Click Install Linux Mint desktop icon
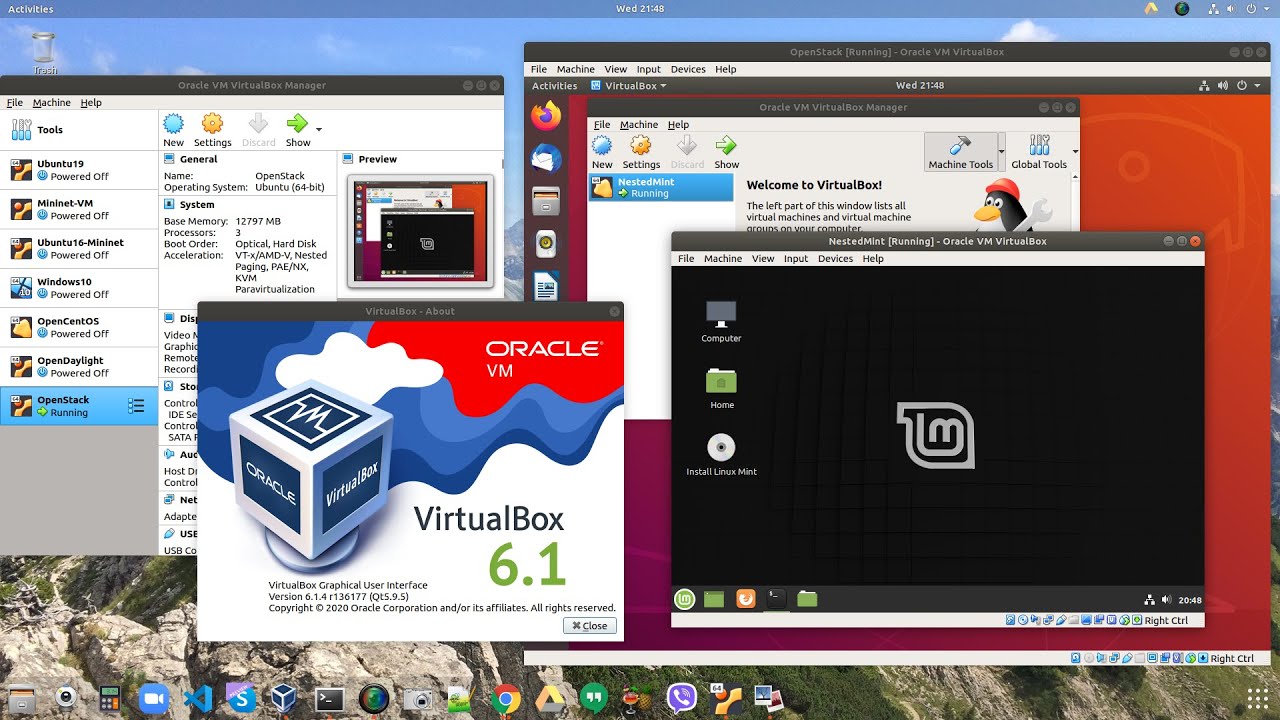The width and height of the screenshot is (1280, 720). pos(721,455)
